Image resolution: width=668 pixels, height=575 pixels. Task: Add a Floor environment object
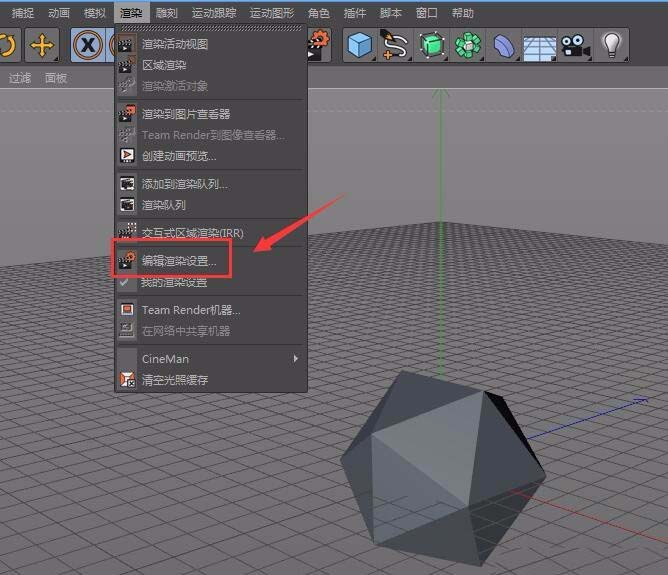tap(539, 45)
